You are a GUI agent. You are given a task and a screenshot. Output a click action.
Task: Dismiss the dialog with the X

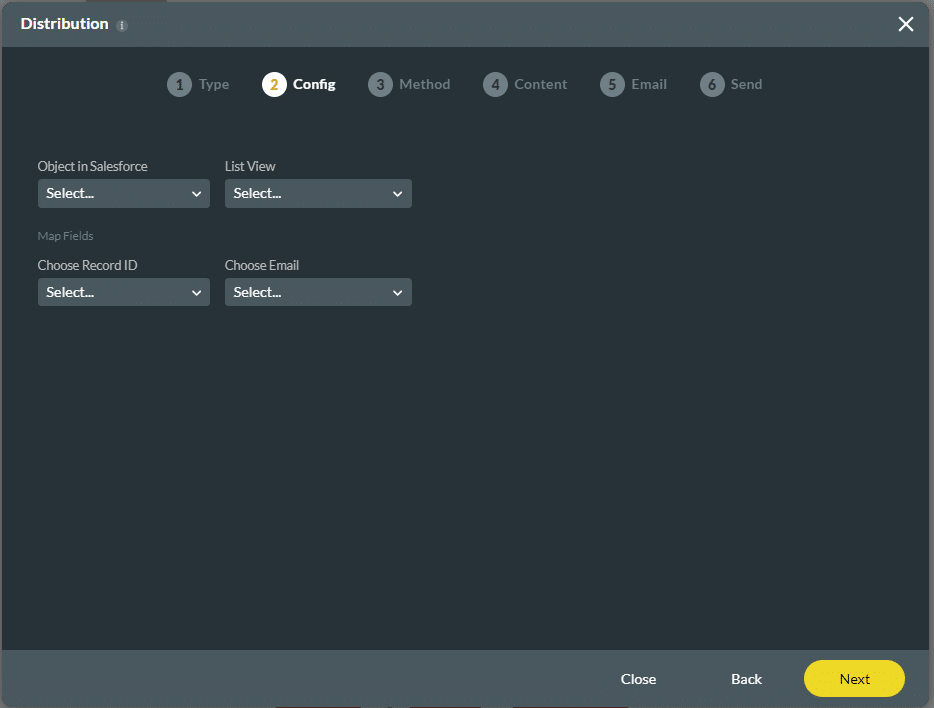(905, 24)
